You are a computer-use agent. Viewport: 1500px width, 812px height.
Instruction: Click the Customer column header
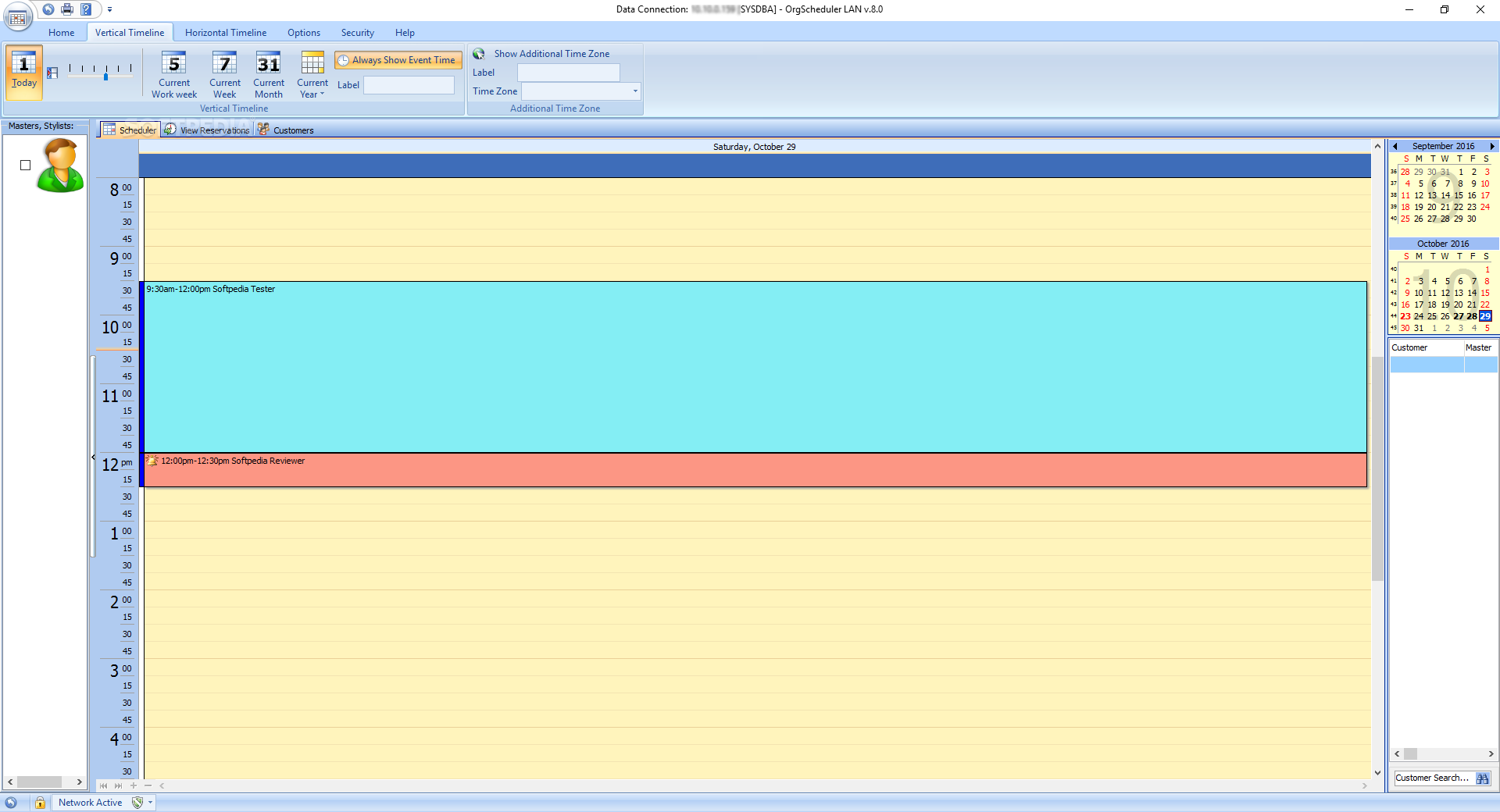1427,347
